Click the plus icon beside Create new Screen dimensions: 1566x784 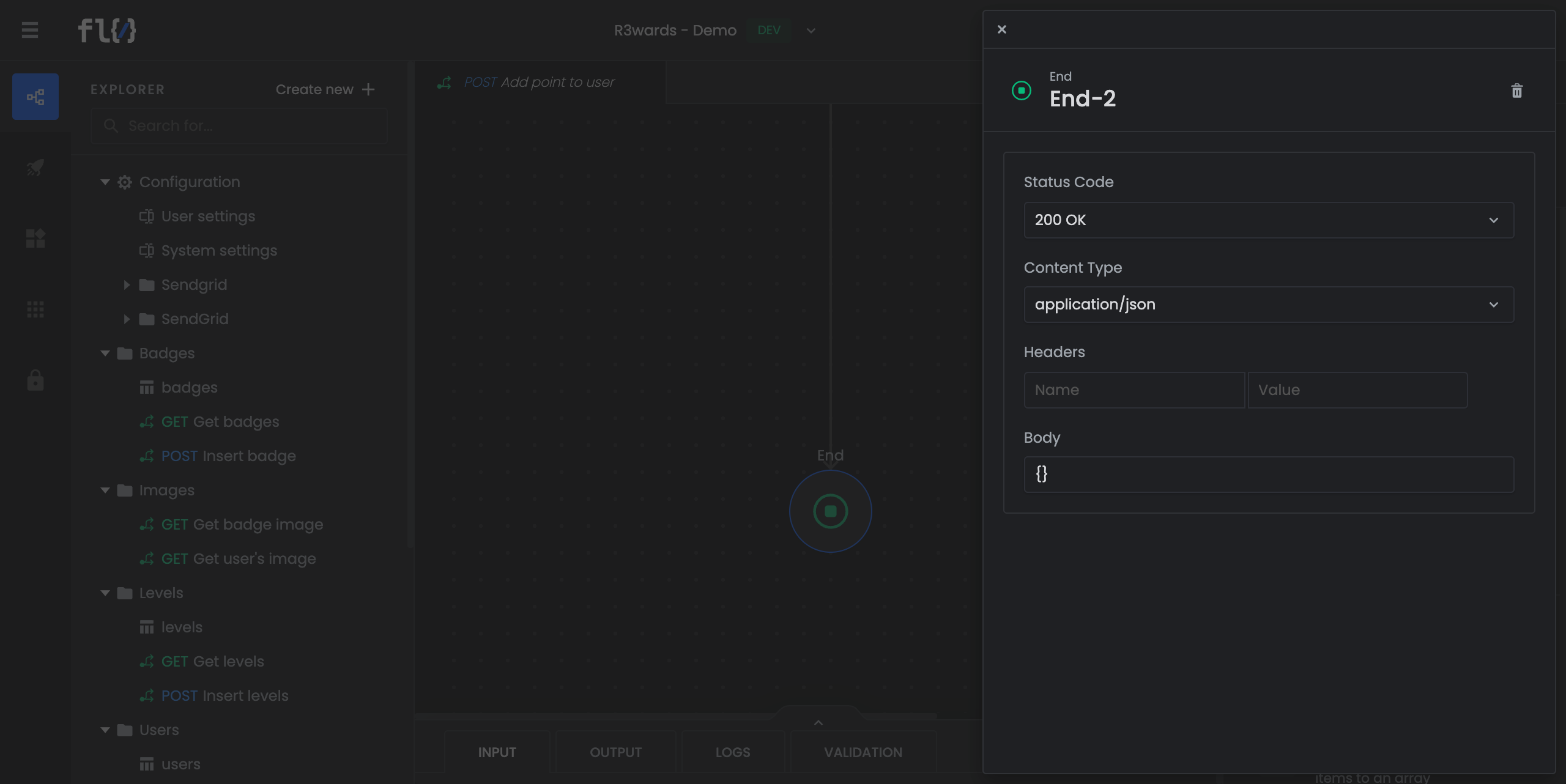pyautogui.click(x=368, y=89)
